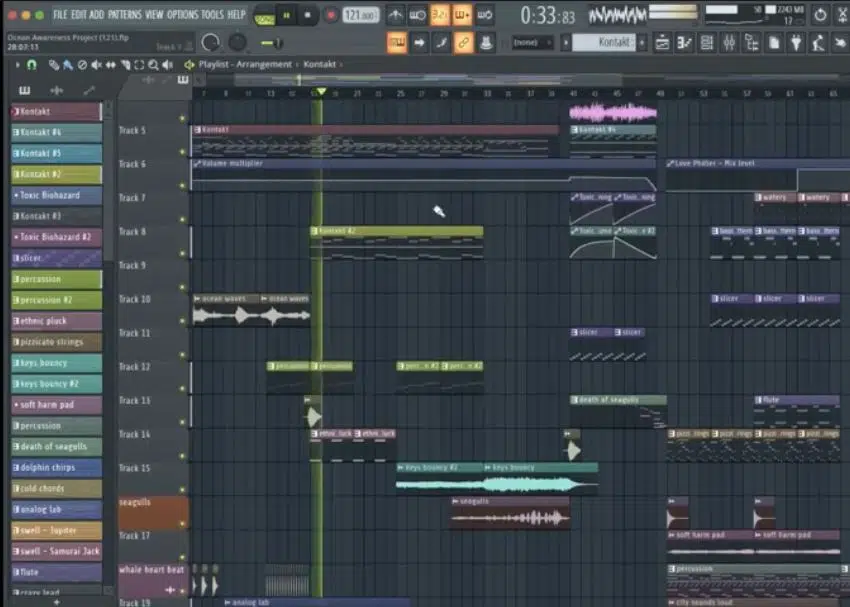Click the red record button
This screenshot has width=850, height=607.
click(330, 16)
